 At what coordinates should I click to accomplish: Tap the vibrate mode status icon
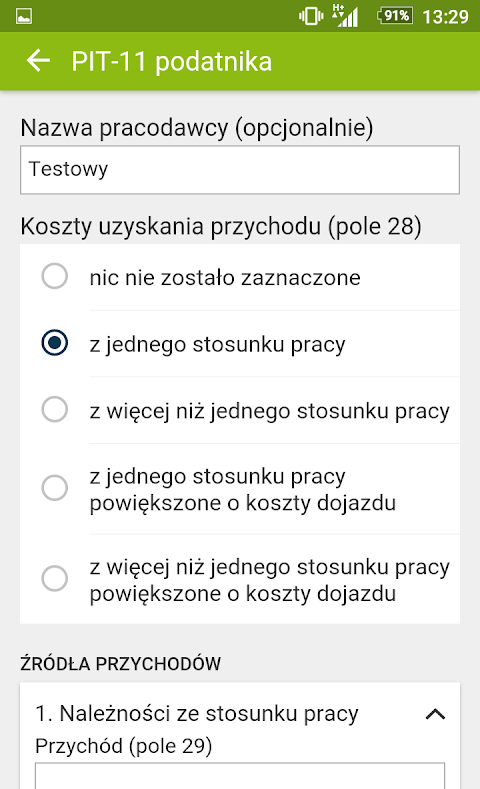311,16
